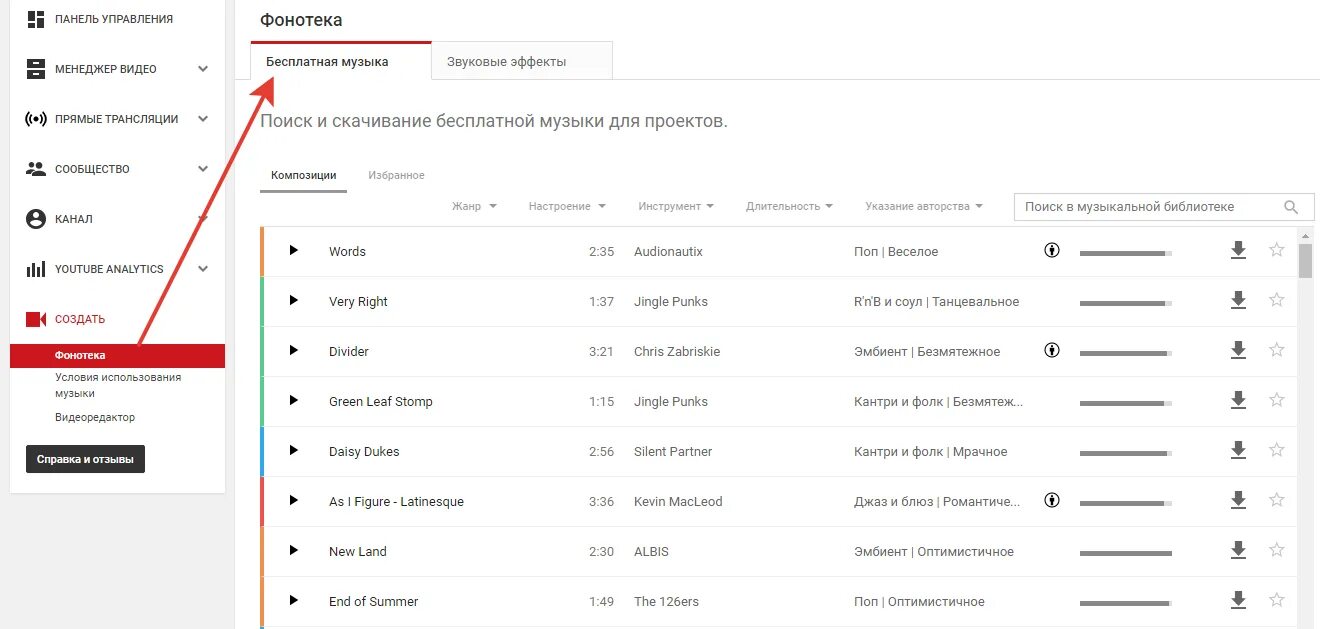Switch to Бесплатная музыка tab
Screen dimensions: 1320x629
click(341, 61)
